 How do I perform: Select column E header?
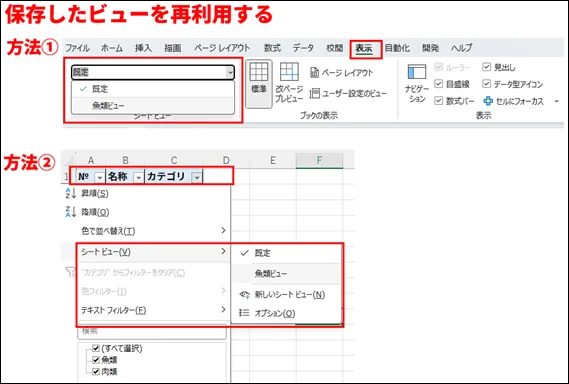click(x=273, y=160)
